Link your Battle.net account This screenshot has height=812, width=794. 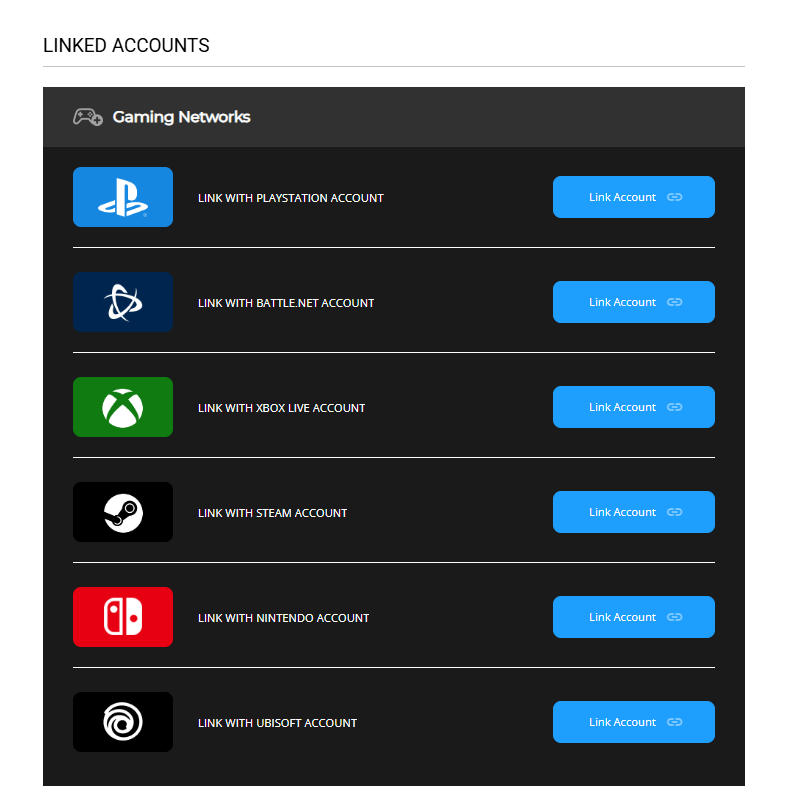coord(633,302)
